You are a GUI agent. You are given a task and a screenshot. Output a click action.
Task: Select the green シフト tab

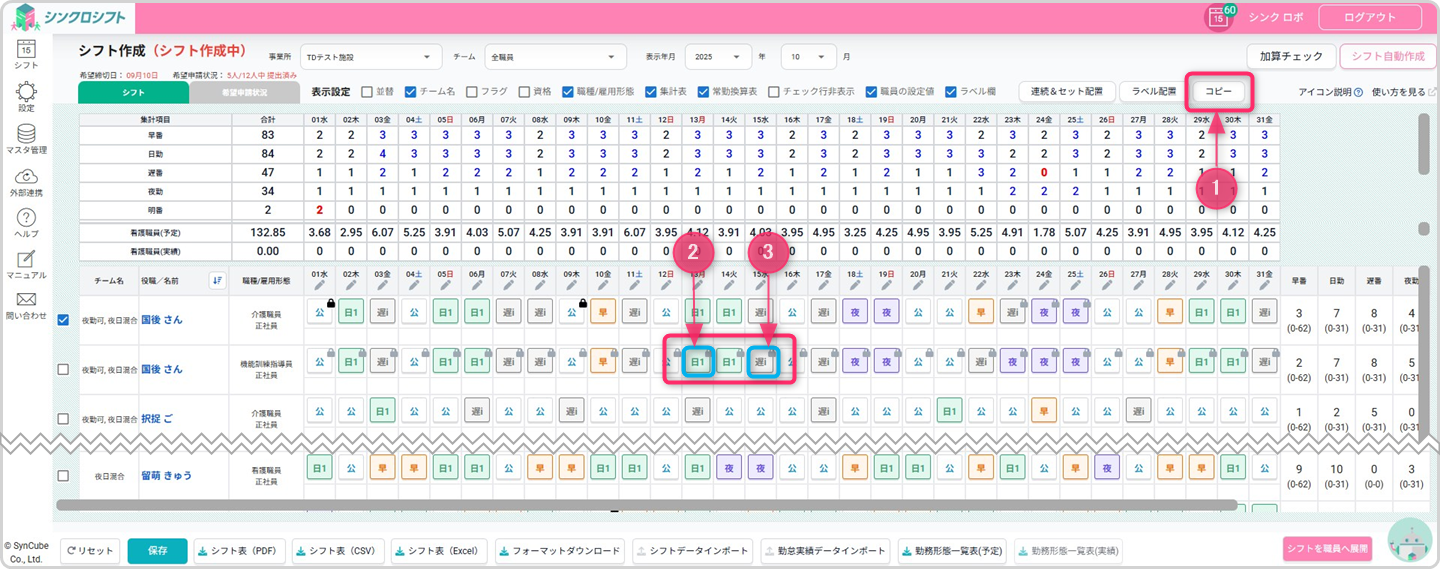coord(133,92)
